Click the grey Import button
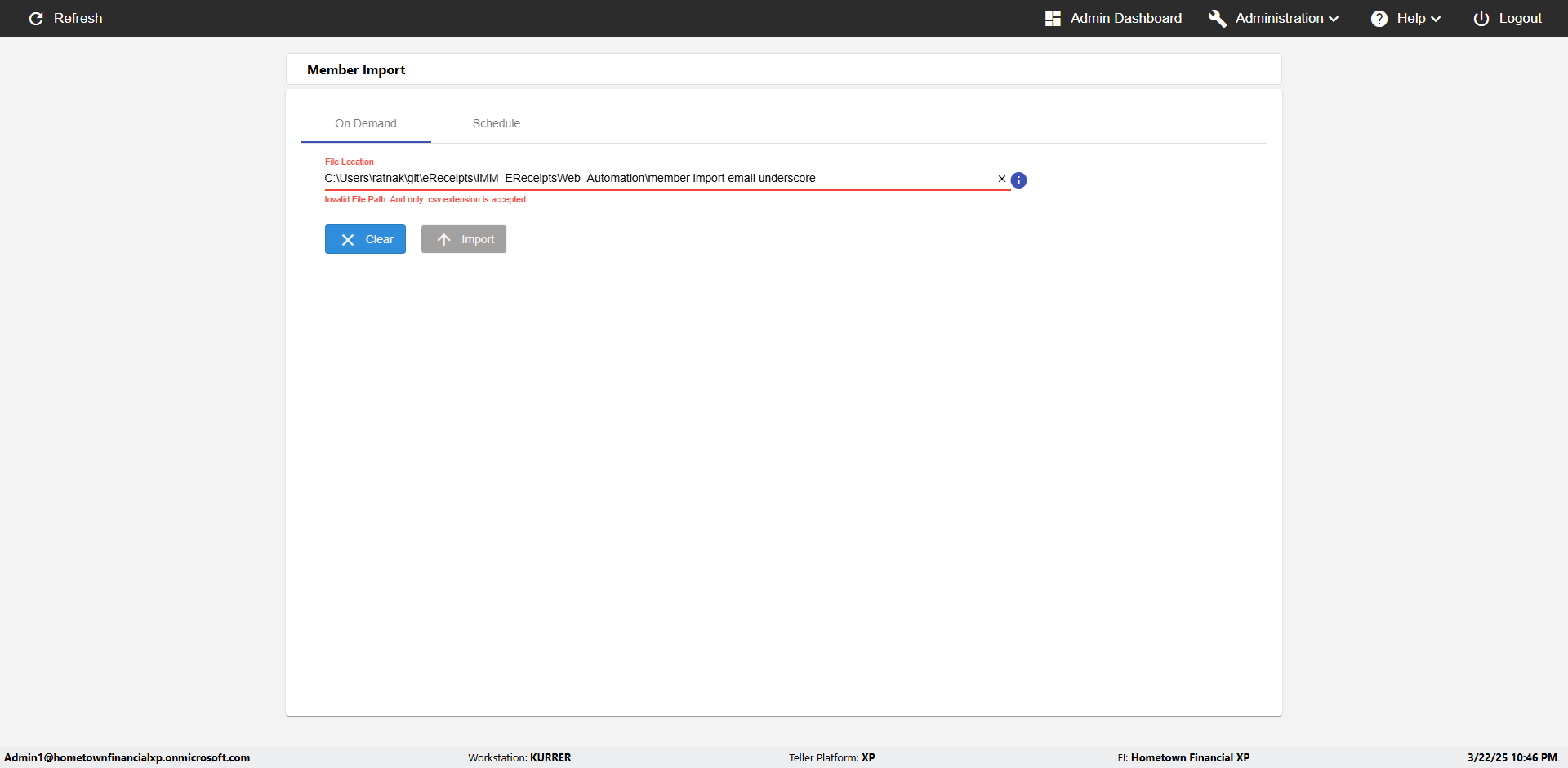Viewport: 1568px width, 768px height. click(x=464, y=239)
